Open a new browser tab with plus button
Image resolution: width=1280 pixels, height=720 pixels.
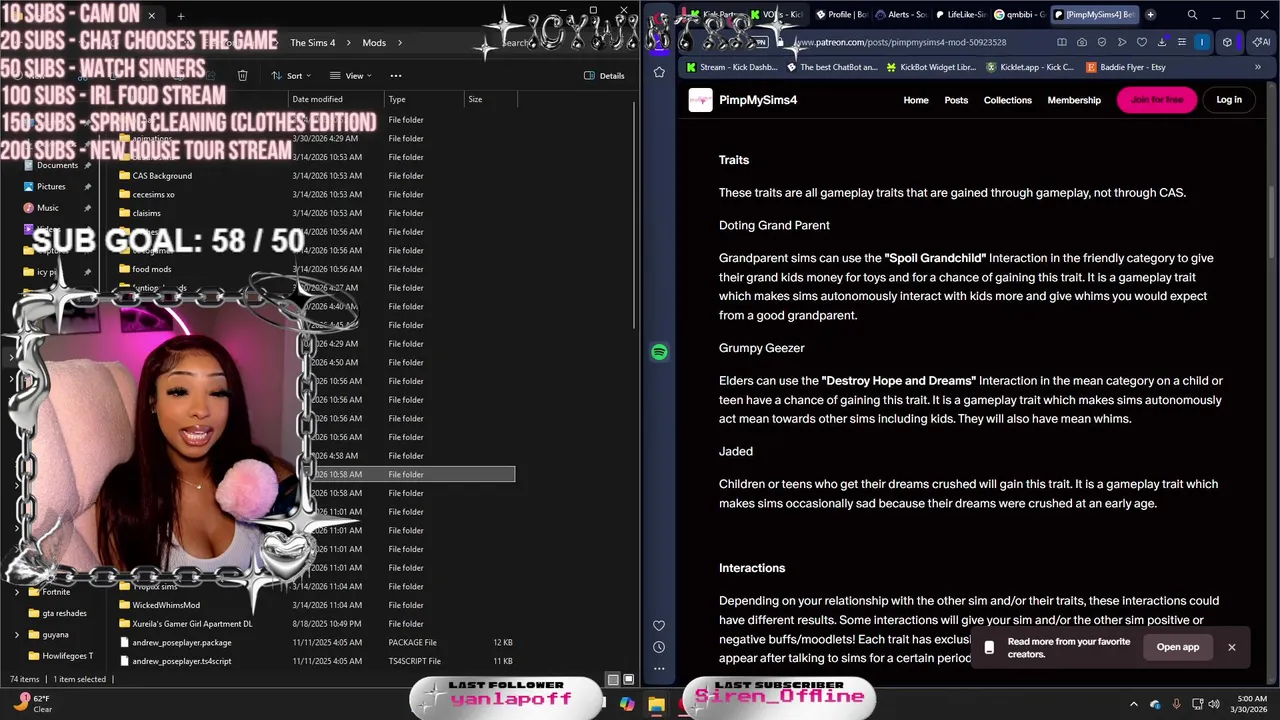coord(1150,15)
